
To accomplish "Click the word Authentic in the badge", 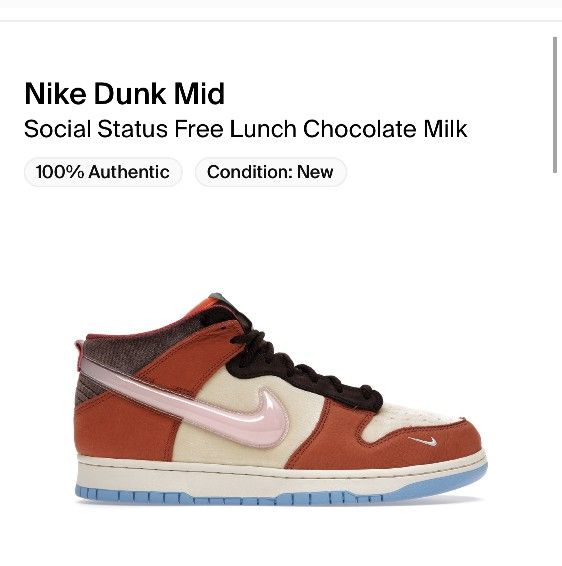I will [x=129, y=172].
